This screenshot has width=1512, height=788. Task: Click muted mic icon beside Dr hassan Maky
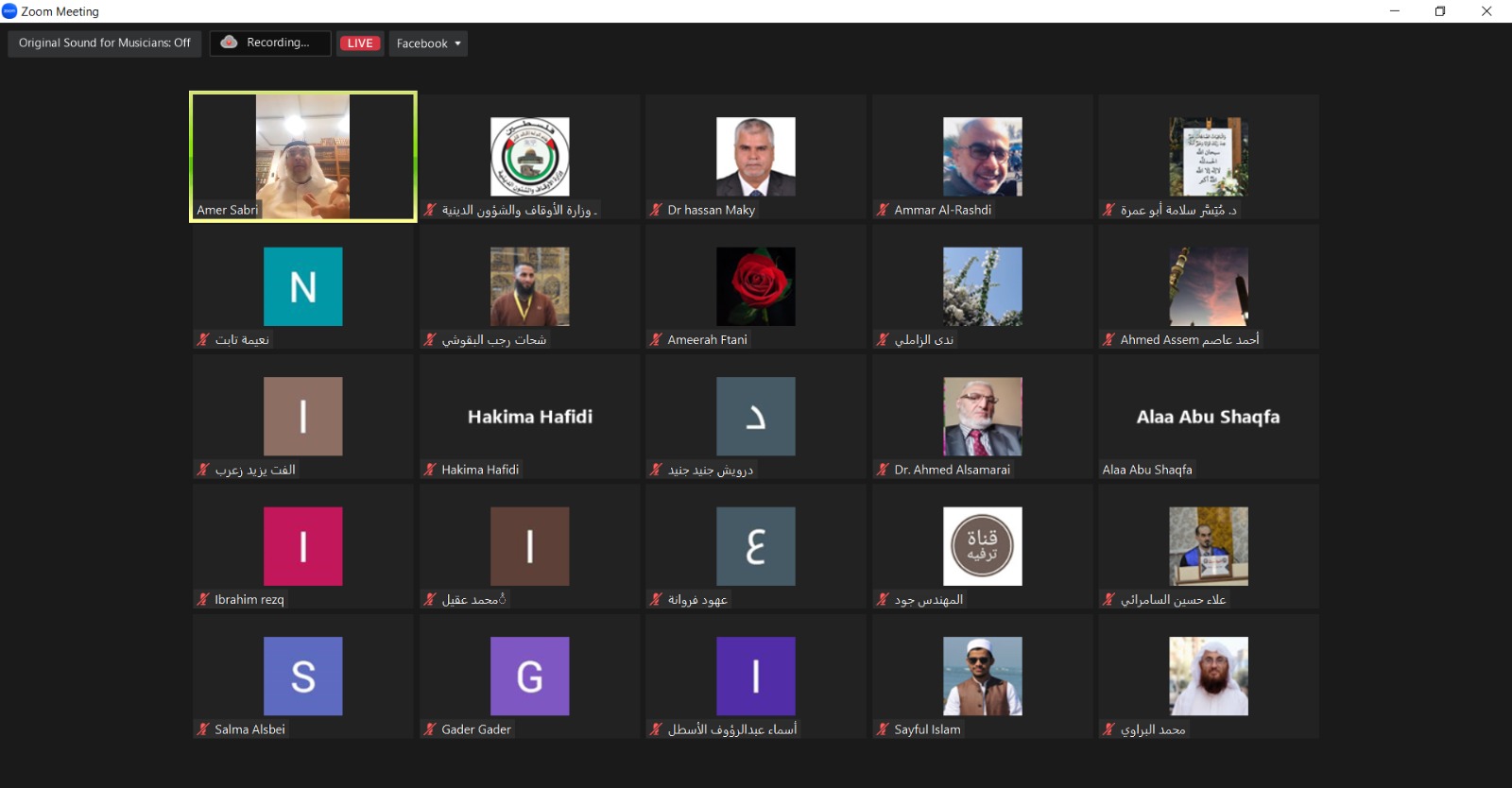click(x=656, y=210)
